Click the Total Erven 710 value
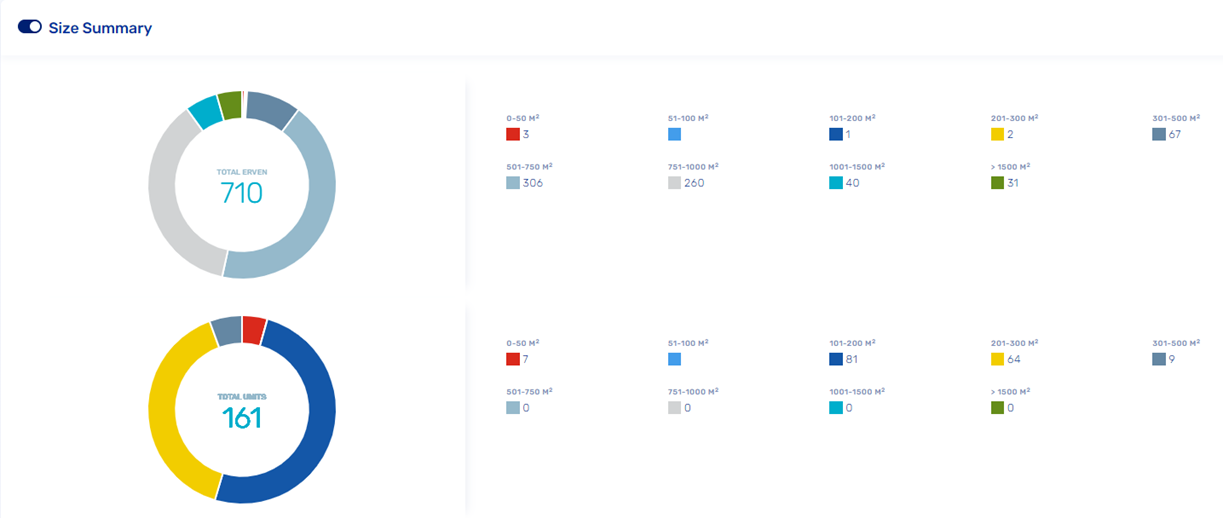 241,192
